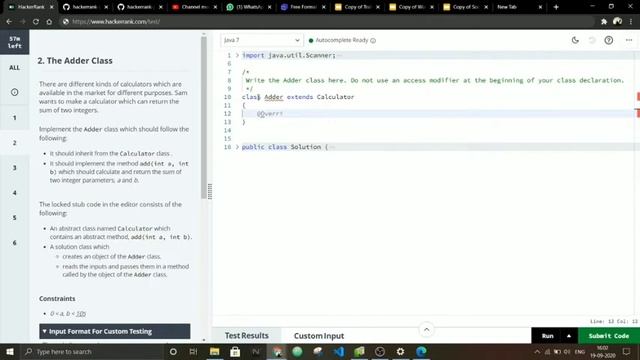Reload the page with the refresh icon
Screen dimensions: 640x360
[36, 22]
